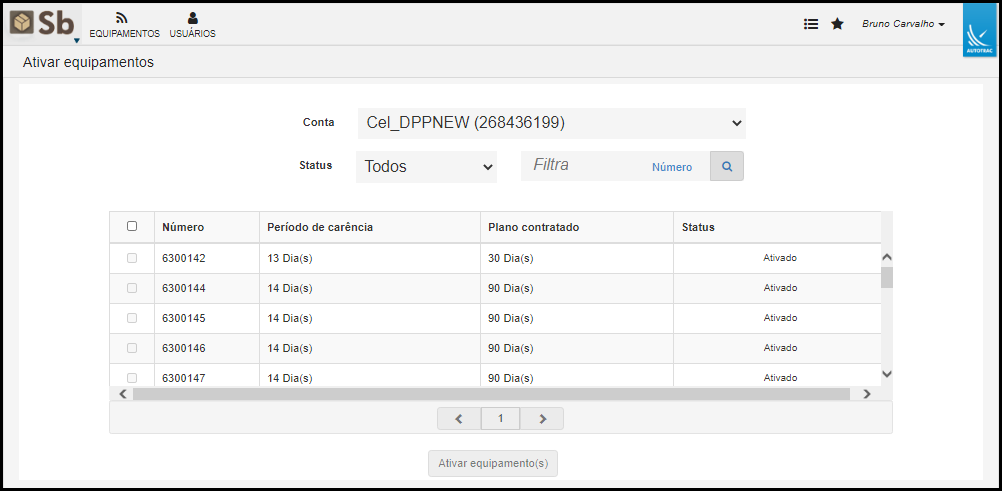Open the Usuários person icon
The height and width of the screenshot is (491, 1002).
192,19
